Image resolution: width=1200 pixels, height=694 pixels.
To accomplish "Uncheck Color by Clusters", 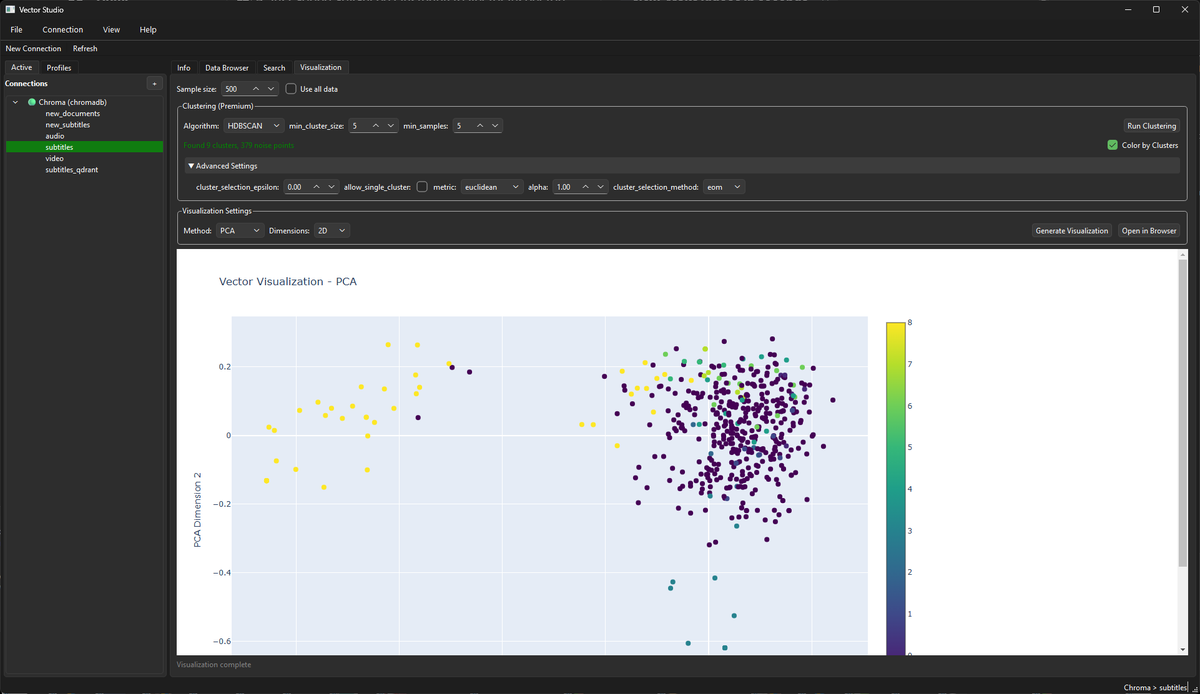I will [x=1113, y=145].
